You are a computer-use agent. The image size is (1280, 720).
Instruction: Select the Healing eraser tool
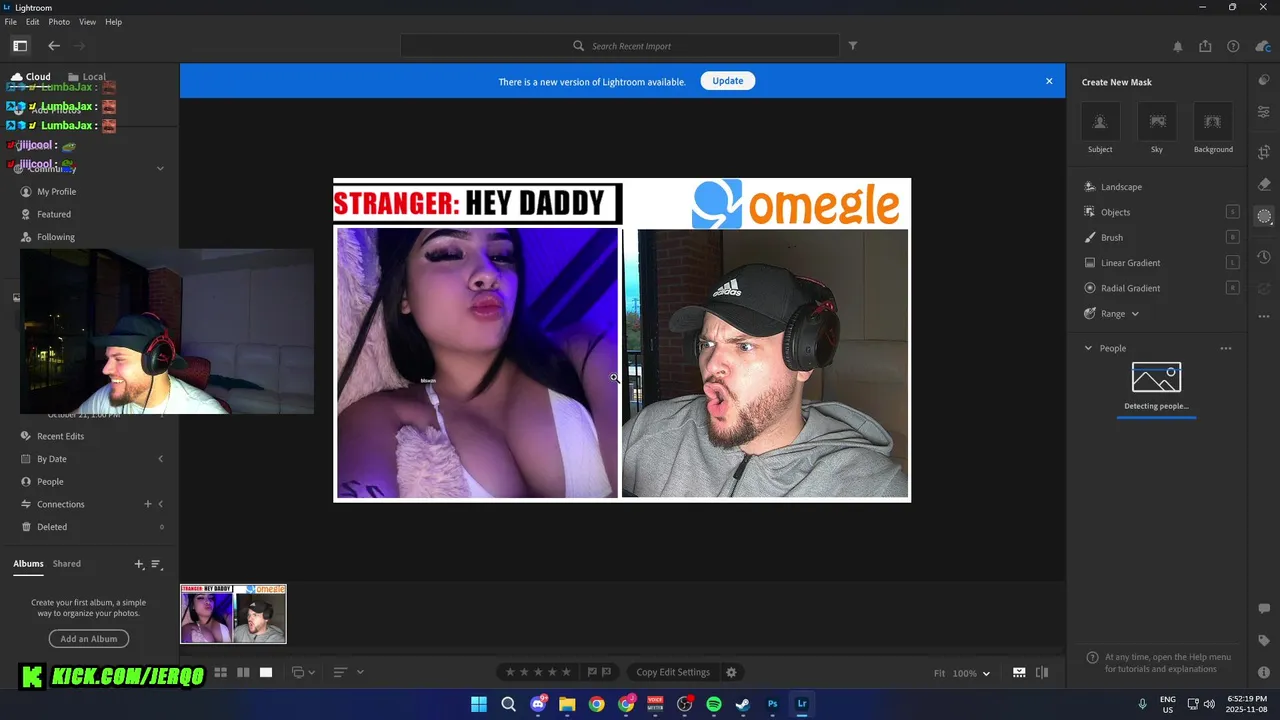[1264, 184]
